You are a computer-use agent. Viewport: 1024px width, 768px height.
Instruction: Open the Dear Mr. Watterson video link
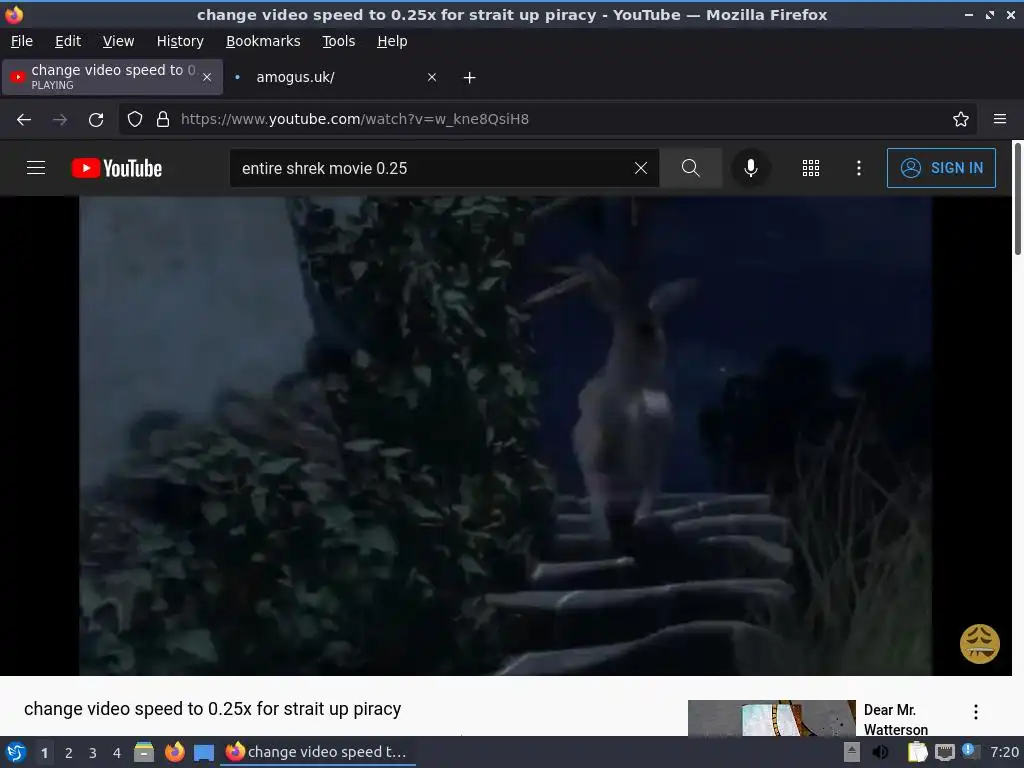tap(895, 719)
